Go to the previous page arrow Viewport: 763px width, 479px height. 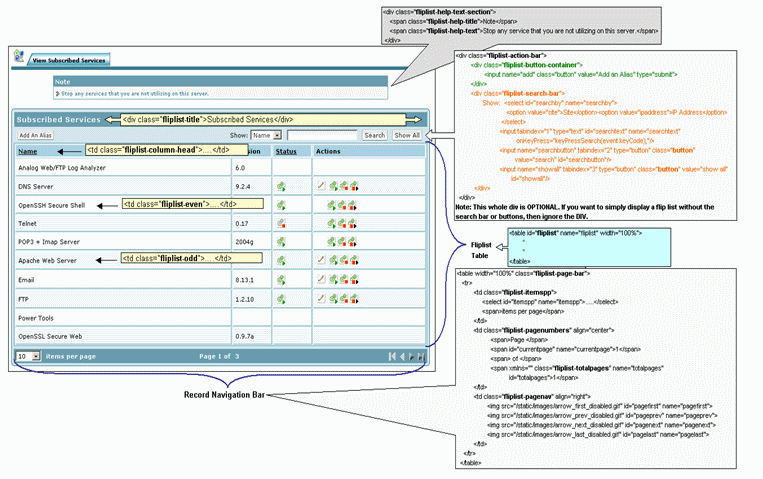point(402,356)
